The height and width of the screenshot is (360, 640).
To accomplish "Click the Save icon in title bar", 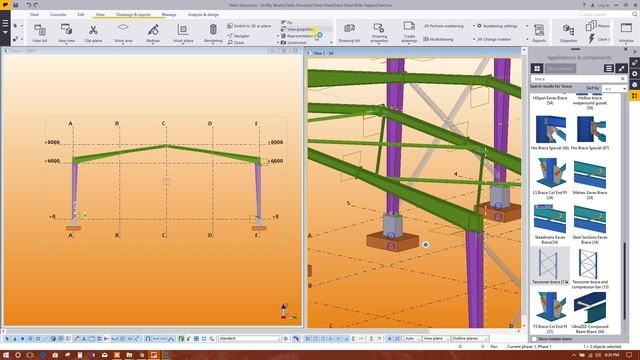I will coord(16,5).
